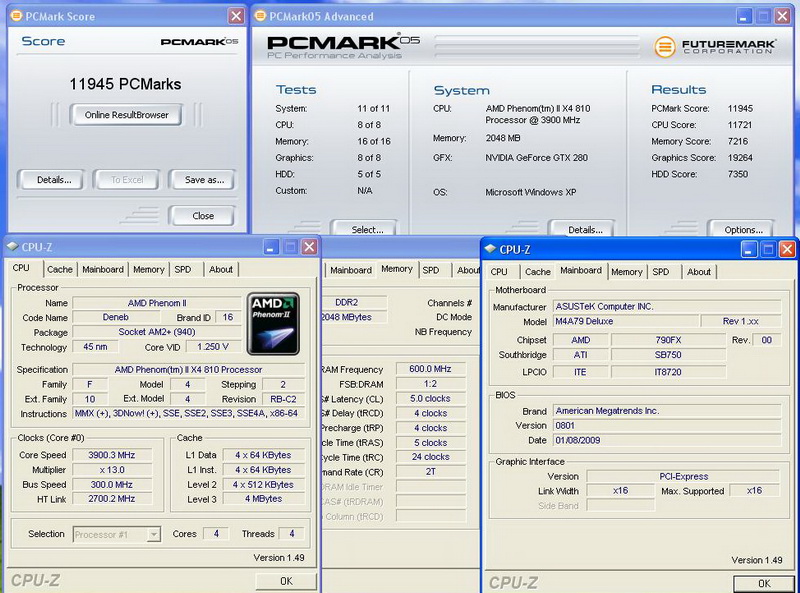
Task: Click the Core Speed 3900.3 MHz field
Action: [112, 455]
